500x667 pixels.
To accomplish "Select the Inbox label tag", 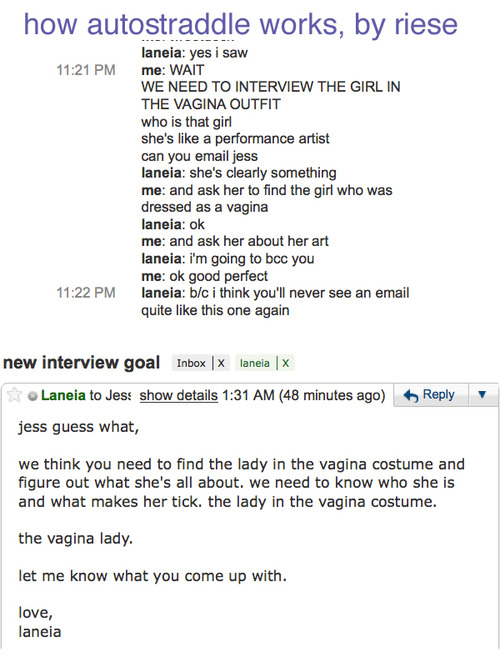I will click(191, 363).
